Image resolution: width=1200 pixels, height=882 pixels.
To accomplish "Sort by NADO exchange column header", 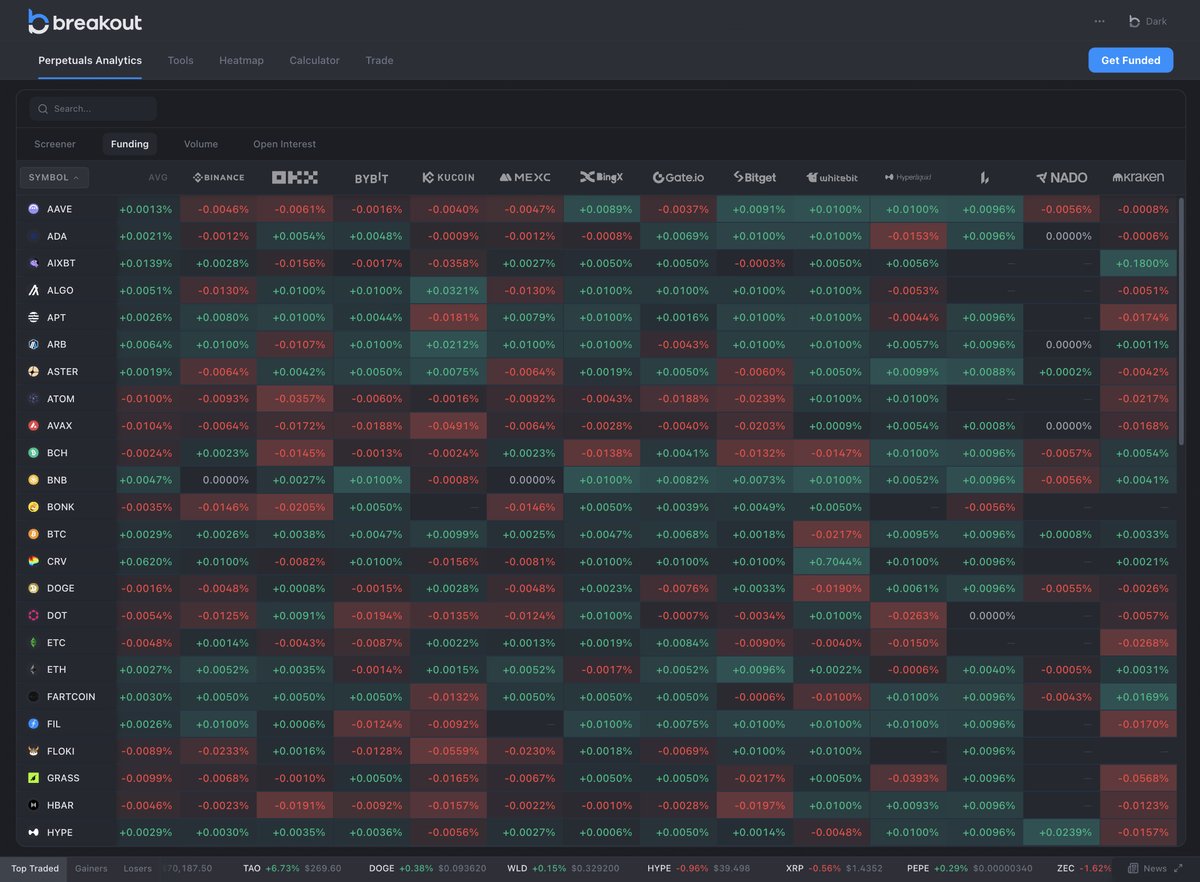I will pos(1061,177).
